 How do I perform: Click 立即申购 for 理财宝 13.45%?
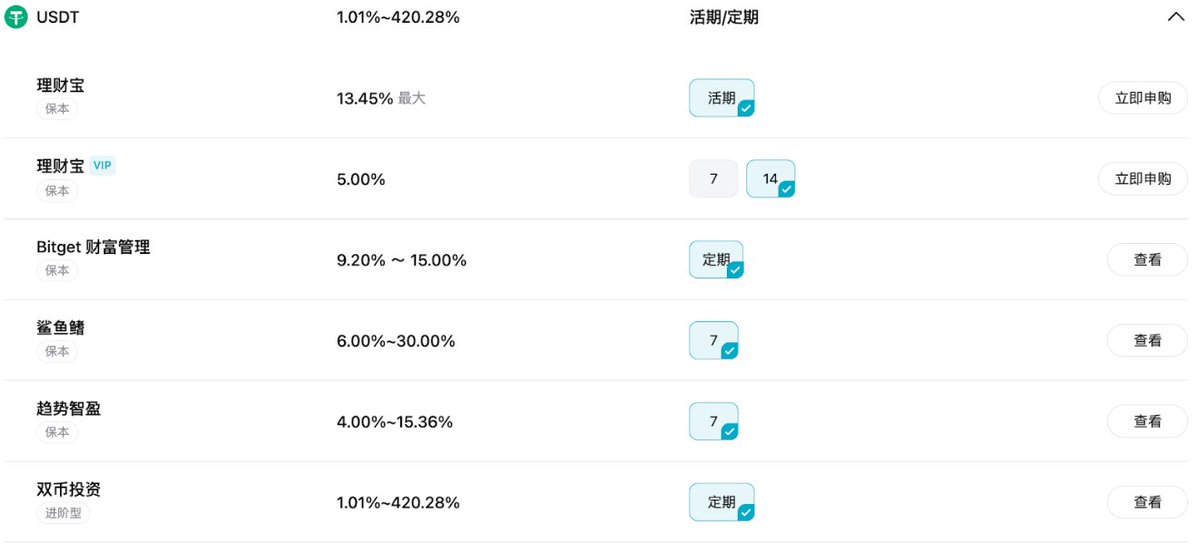tap(1143, 98)
